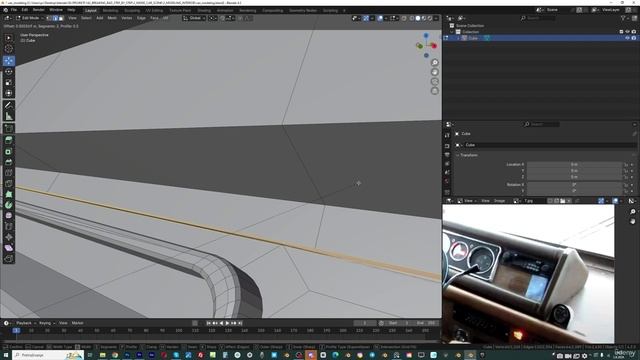
Task: Expand the Cube item in outliner
Action: (458, 38)
